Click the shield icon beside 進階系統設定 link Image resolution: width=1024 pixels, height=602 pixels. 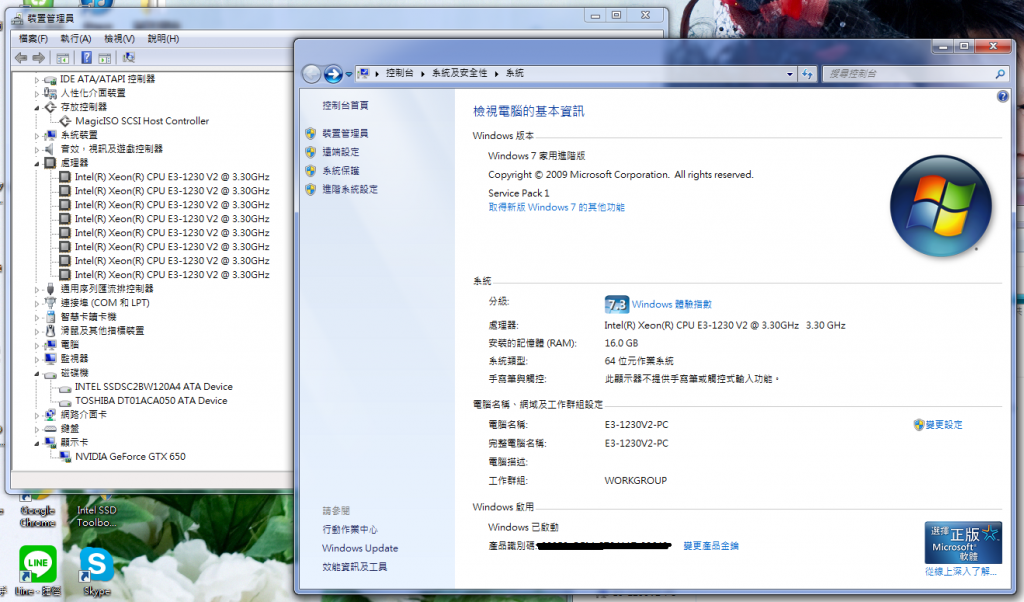310,190
